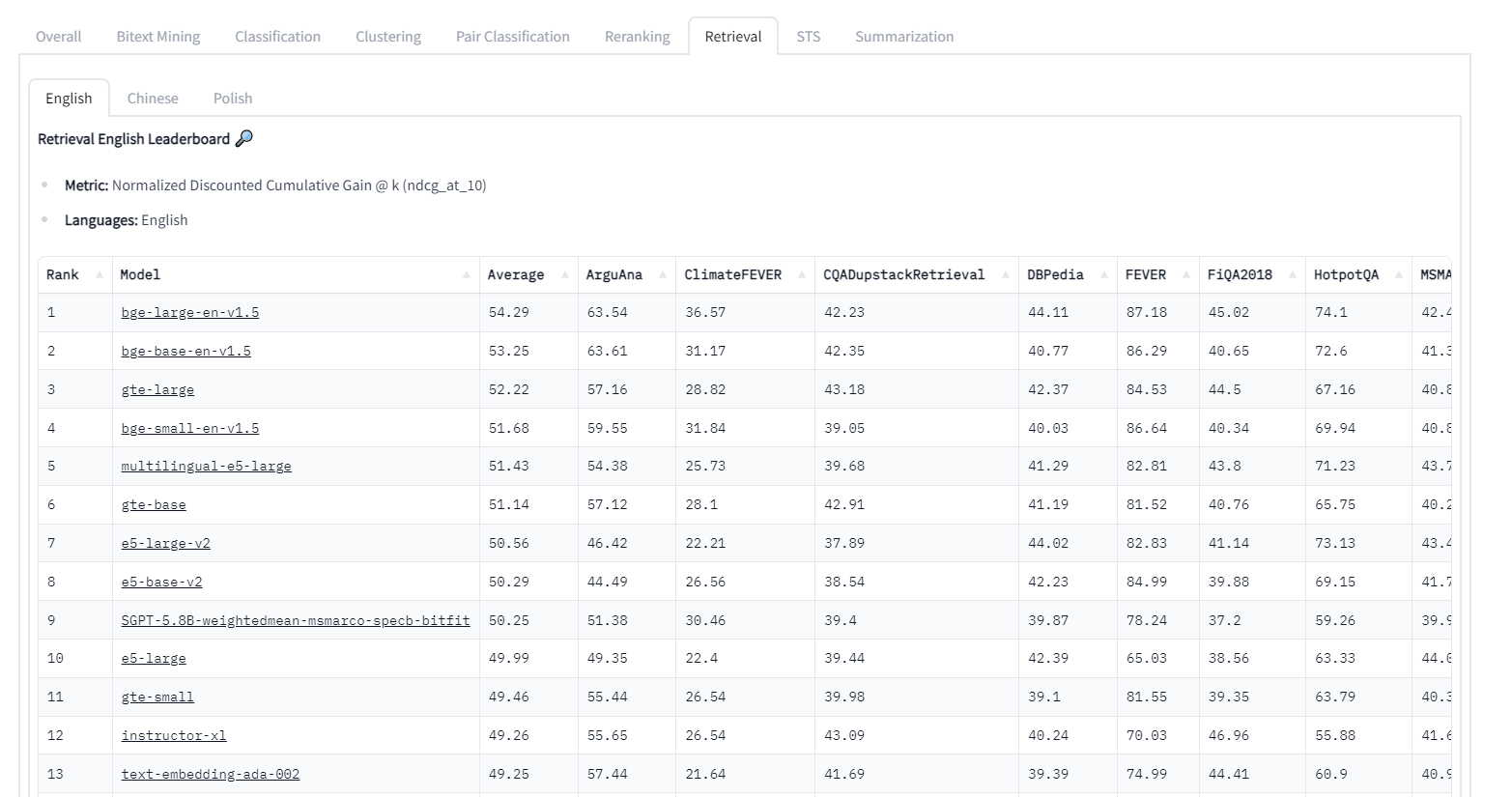Open the bge-large-en-v1.5 model link
This screenshot has width=1512, height=797.
pyautogui.click(x=189, y=312)
